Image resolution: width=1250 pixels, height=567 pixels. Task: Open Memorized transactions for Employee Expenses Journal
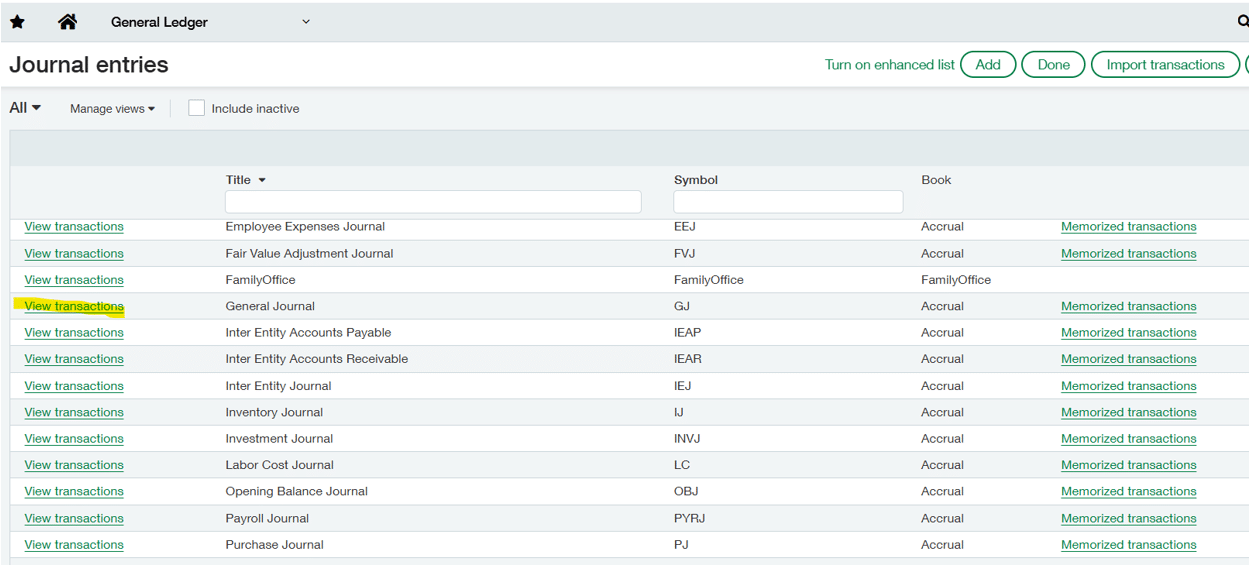pyautogui.click(x=1128, y=227)
